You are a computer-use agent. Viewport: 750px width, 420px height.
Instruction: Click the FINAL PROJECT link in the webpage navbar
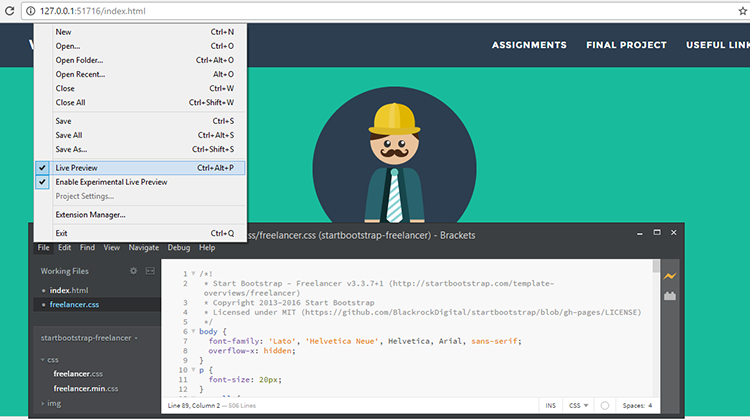[626, 45]
